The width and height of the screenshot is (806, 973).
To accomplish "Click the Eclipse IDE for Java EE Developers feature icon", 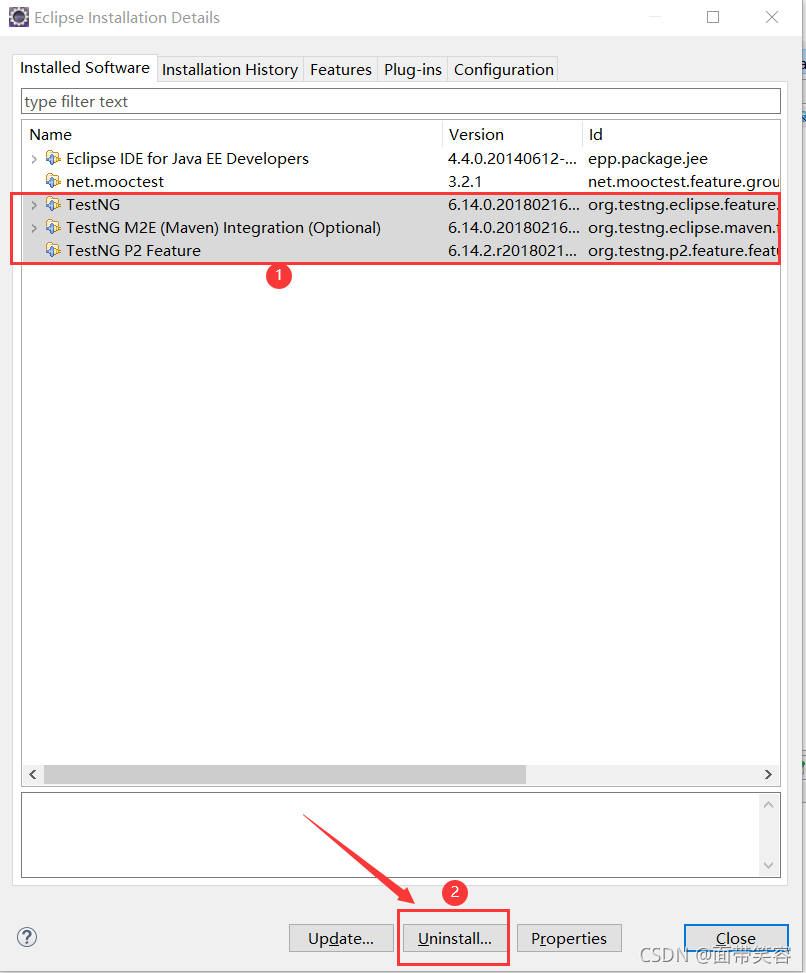I will click(x=53, y=158).
